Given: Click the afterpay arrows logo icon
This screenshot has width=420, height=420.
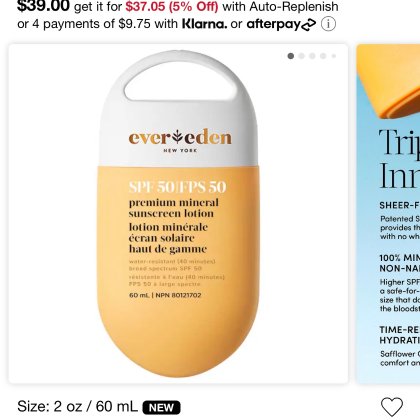Looking at the screenshot, I should tap(308, 25).
